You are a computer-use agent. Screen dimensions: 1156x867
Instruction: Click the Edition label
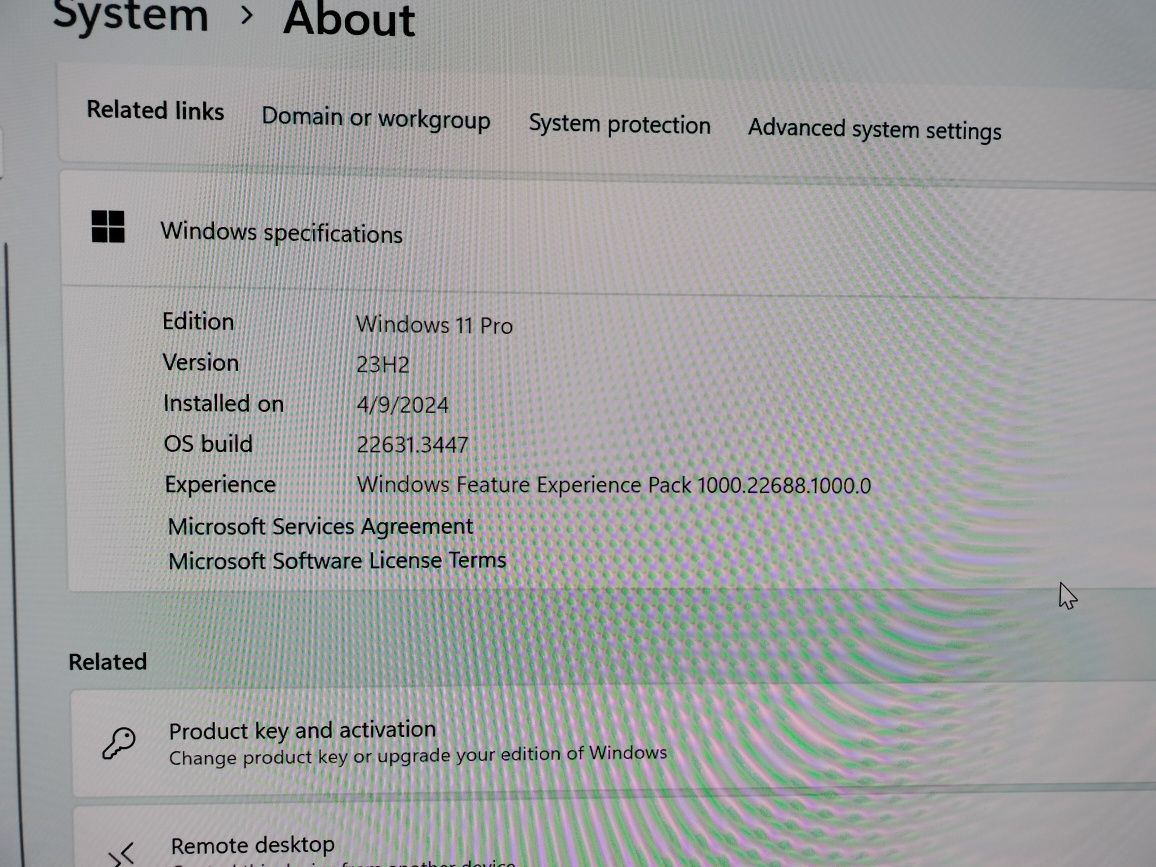pos(198,321)
